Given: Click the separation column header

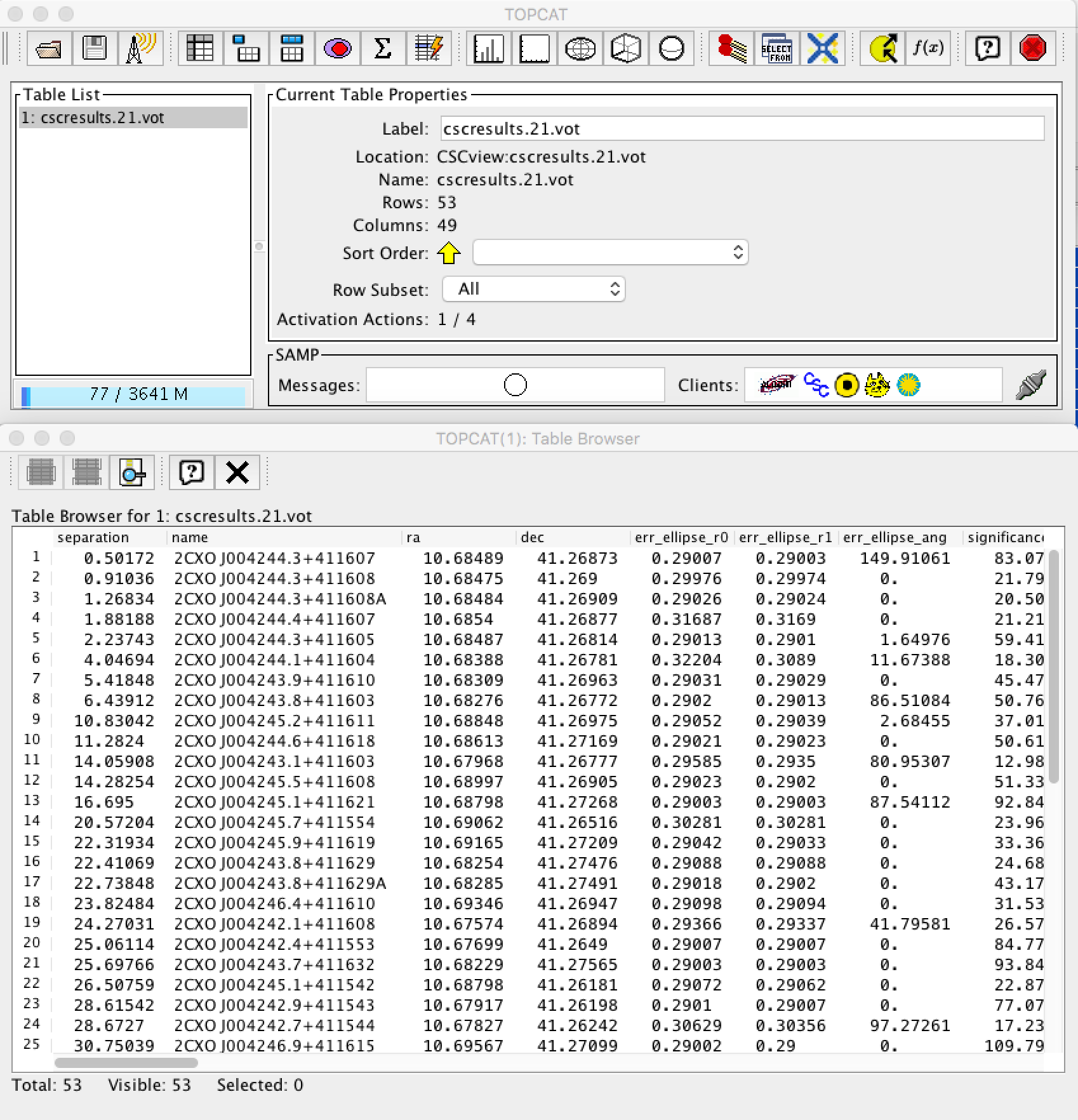Looking at the screenshot, I should (93, 538).
